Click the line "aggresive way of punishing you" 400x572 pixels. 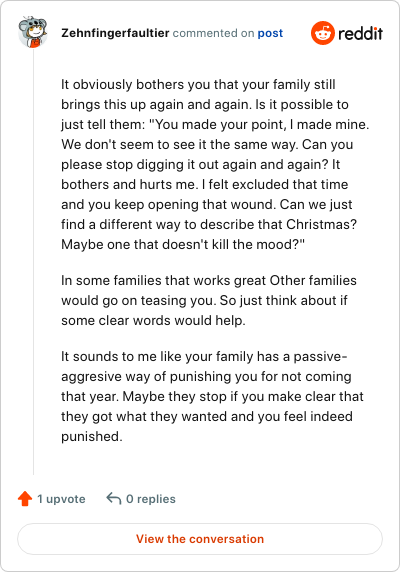point(206,376)
